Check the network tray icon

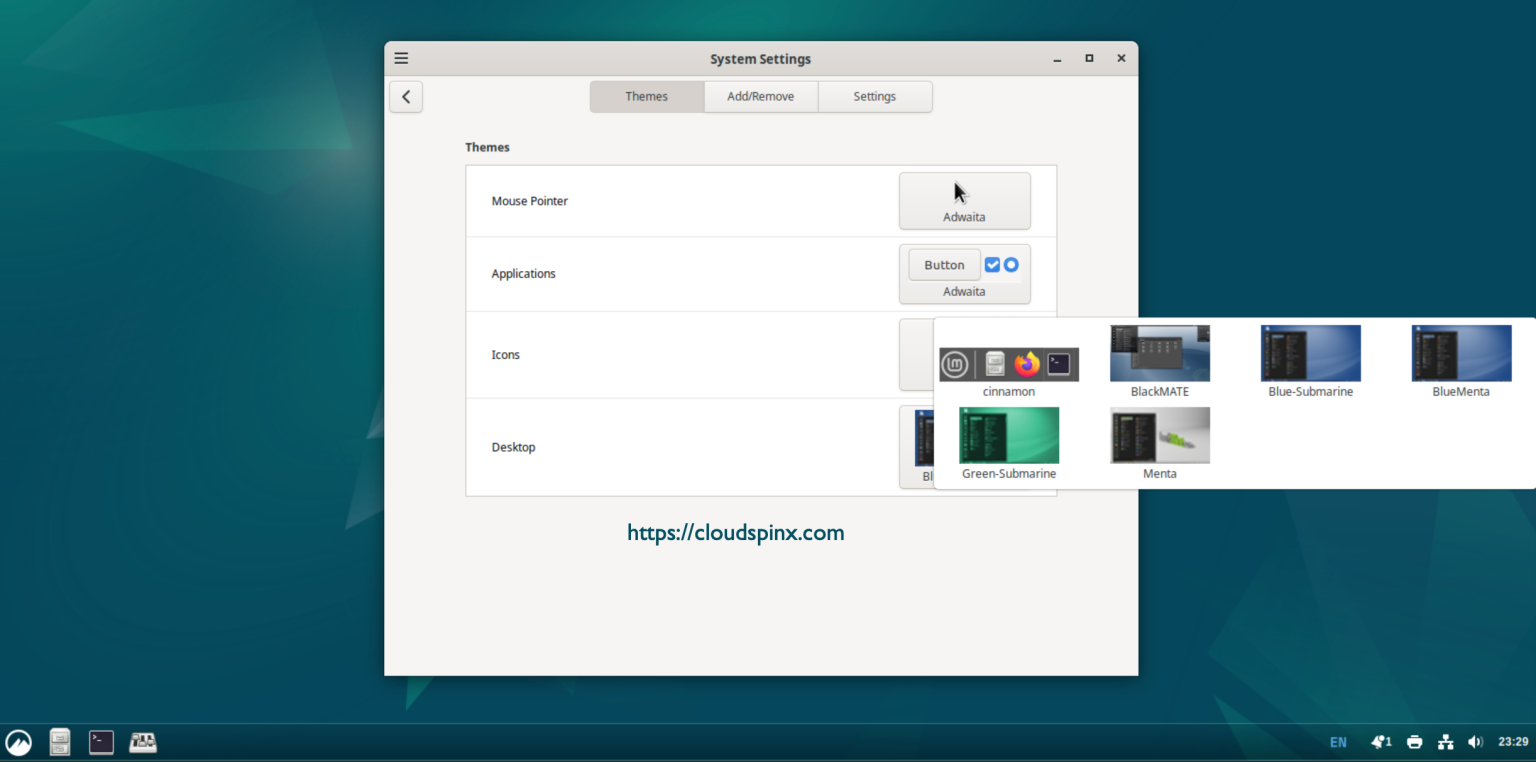(x=1446, y=741)
